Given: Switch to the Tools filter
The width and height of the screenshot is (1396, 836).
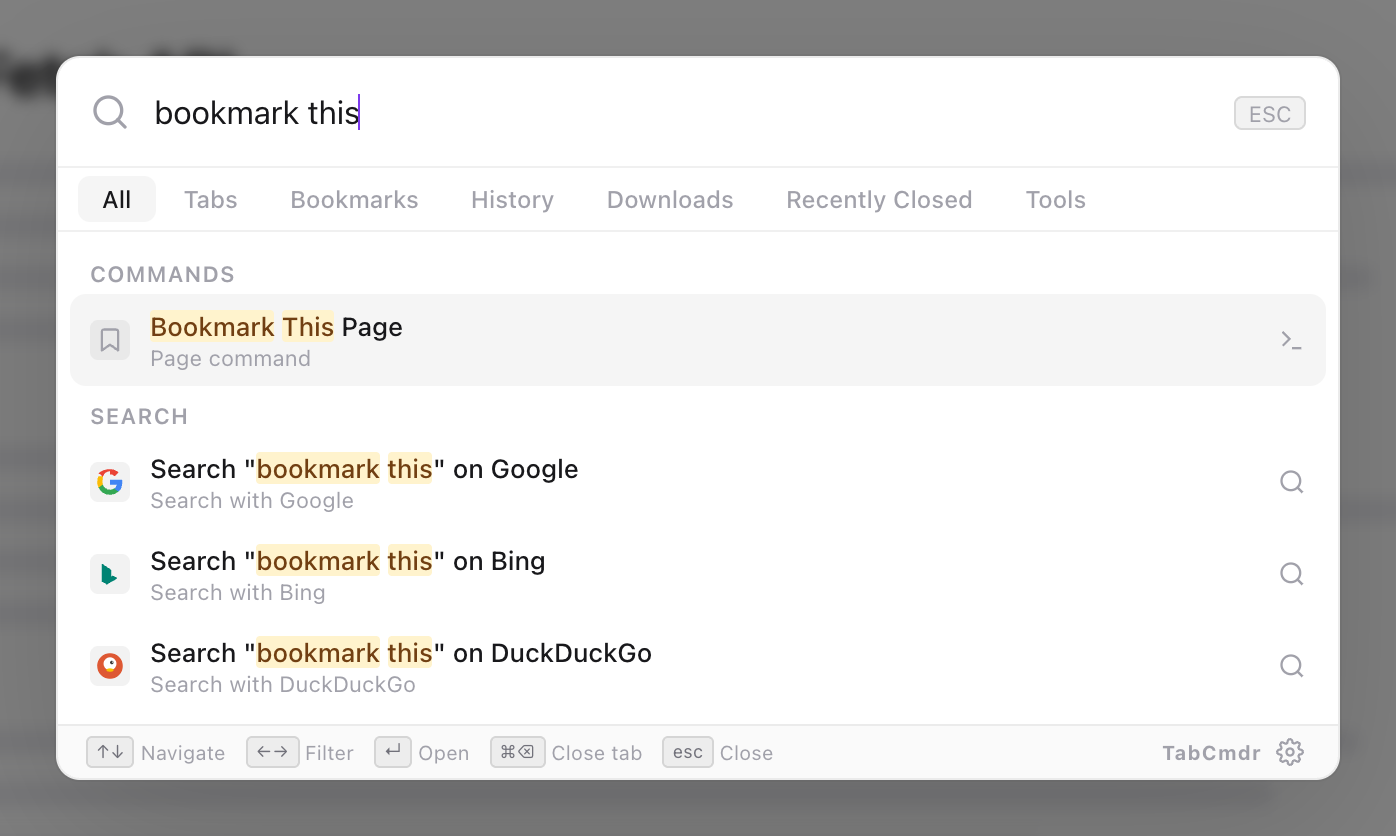Looking at the screenshot, I should tap(1056, 199).
